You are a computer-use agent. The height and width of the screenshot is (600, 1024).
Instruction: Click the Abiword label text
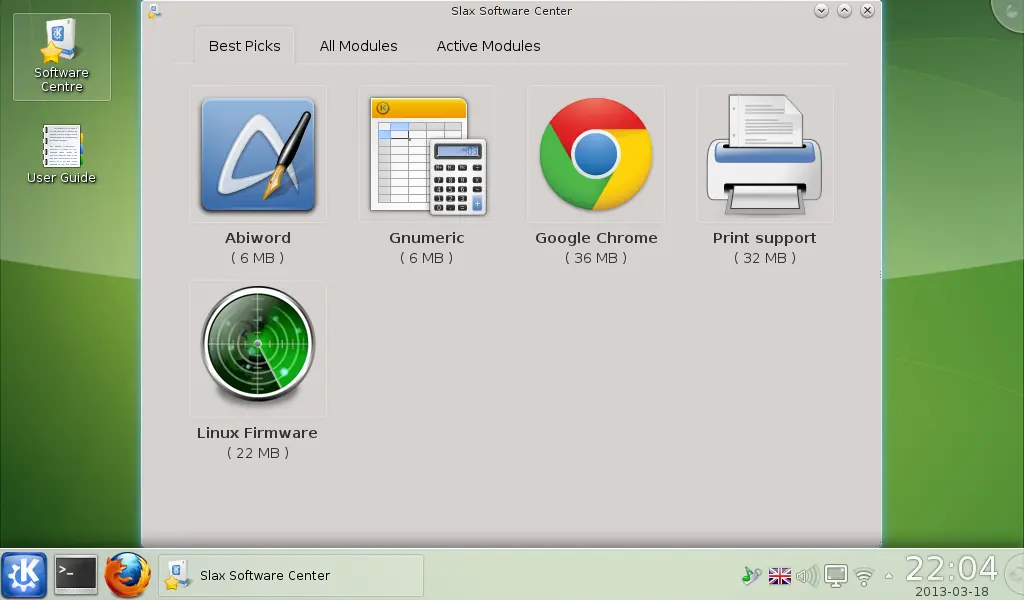click(258, 238)
